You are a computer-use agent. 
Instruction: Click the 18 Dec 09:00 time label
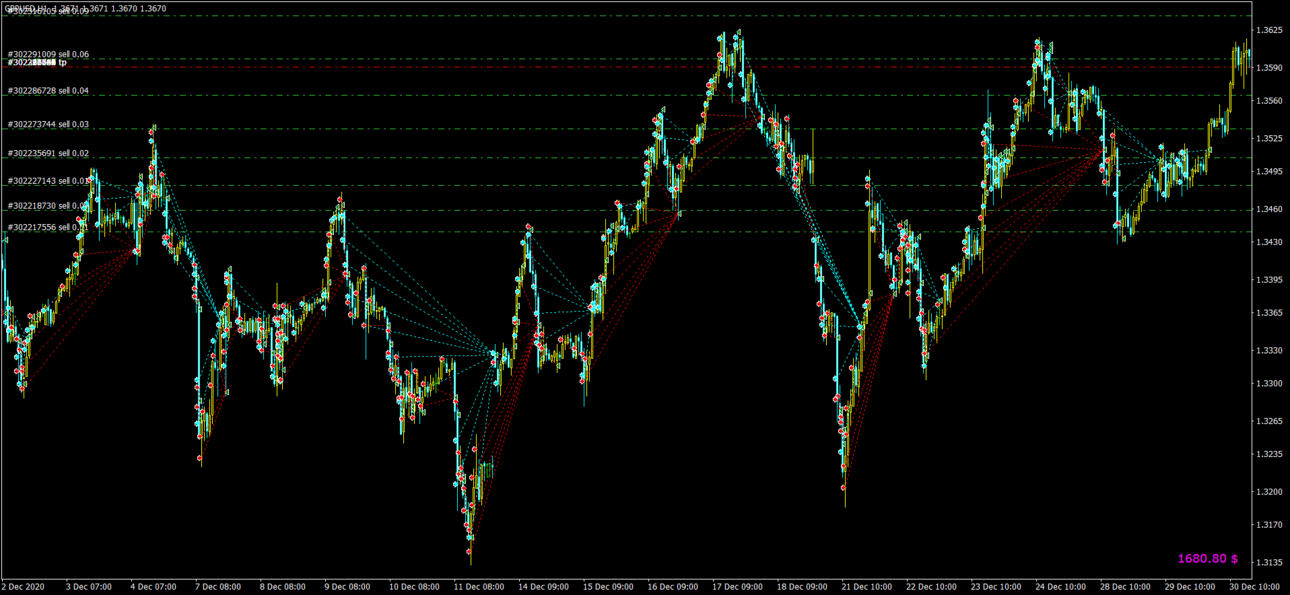click(804, 587)
